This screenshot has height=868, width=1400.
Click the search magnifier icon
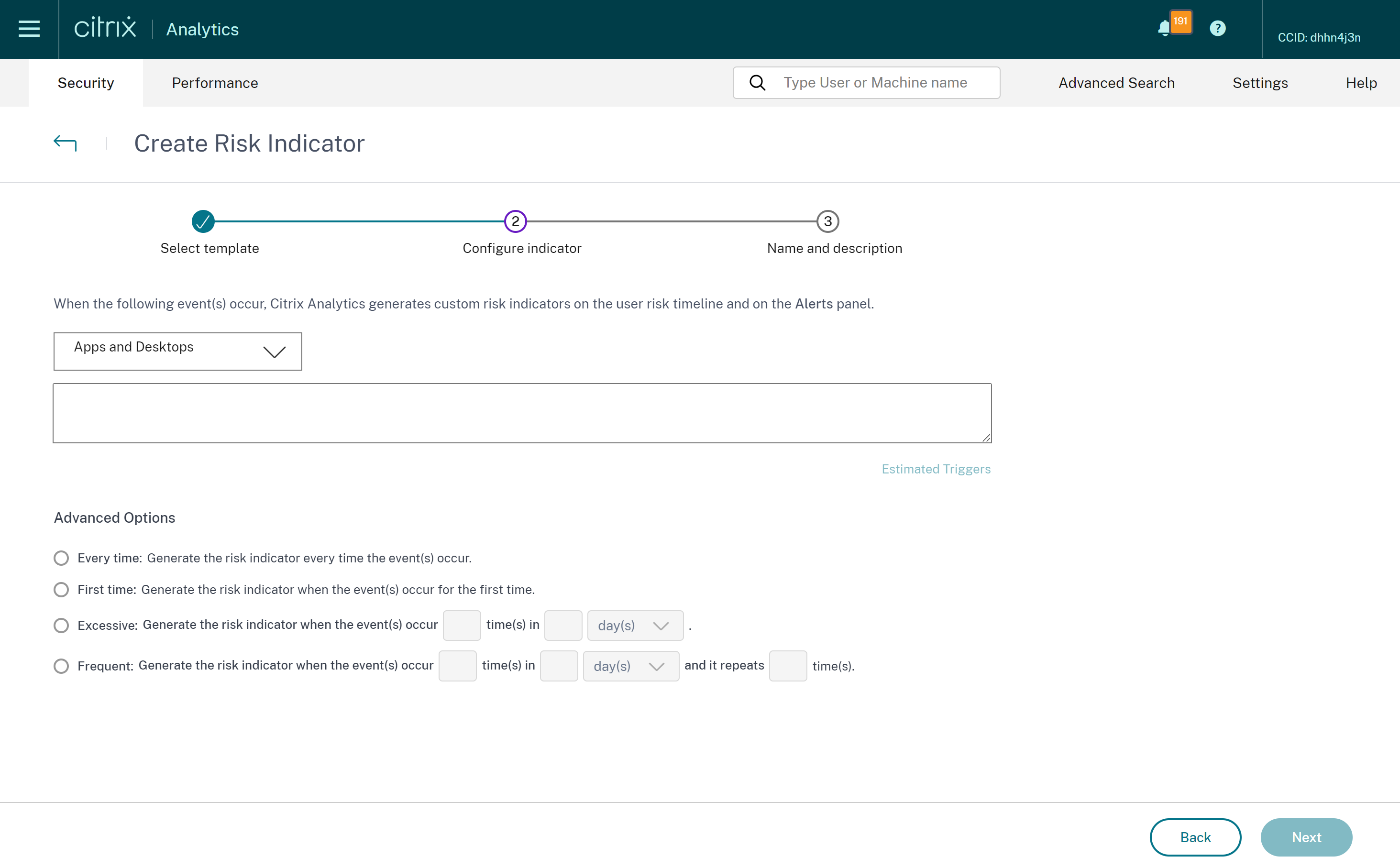click(757, 83)
